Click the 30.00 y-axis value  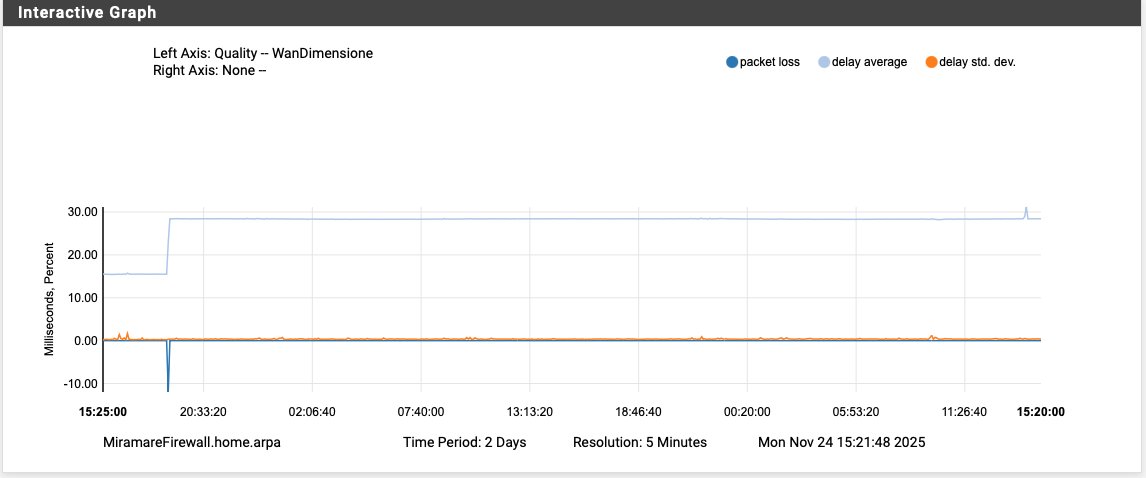pyautogui.click(x=81, y=212)
